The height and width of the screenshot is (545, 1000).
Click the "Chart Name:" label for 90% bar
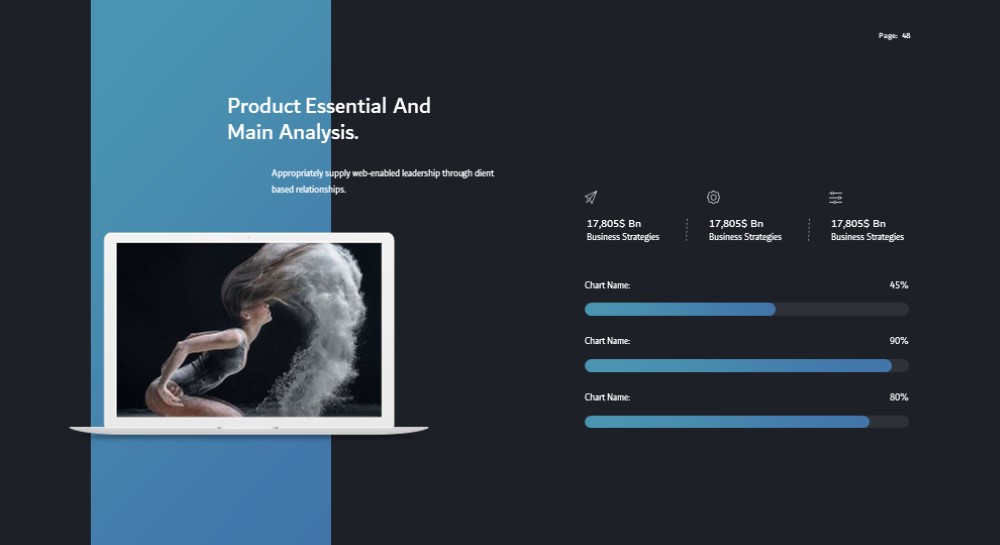[x=607, y=341]
